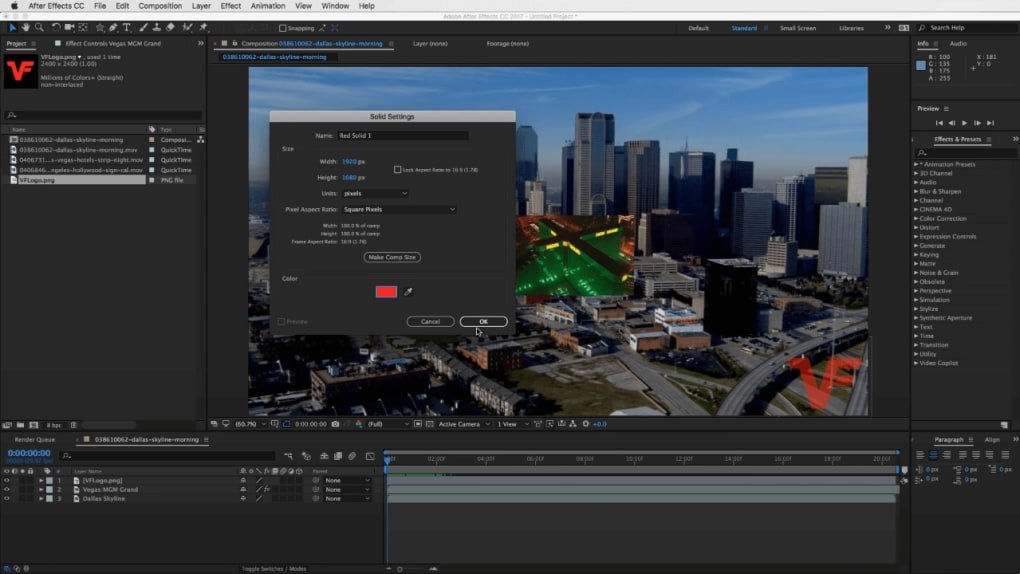Pick a color with the eyedropper in dialog
The height and width of the screenshot is (574, 1020).
[408, 292]
